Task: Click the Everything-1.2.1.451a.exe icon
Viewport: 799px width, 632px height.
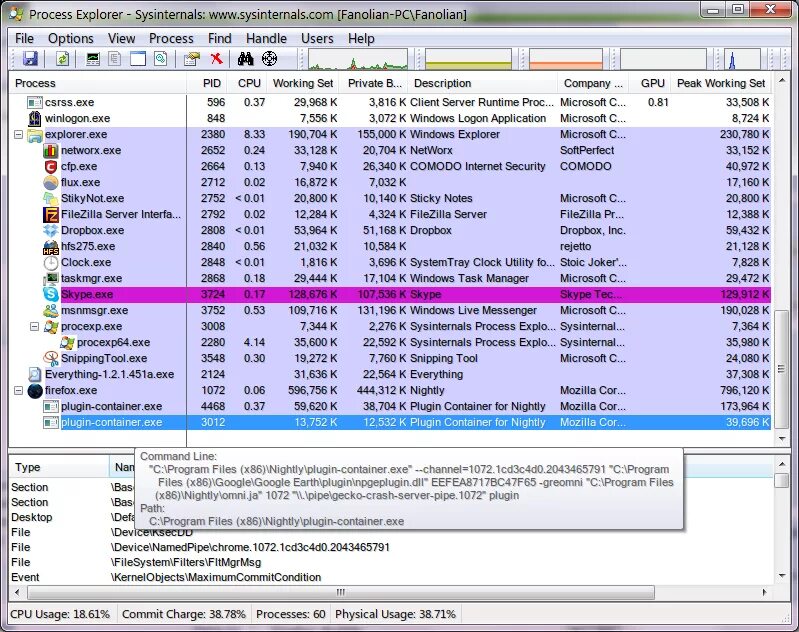Action: (x=35, y=375)
